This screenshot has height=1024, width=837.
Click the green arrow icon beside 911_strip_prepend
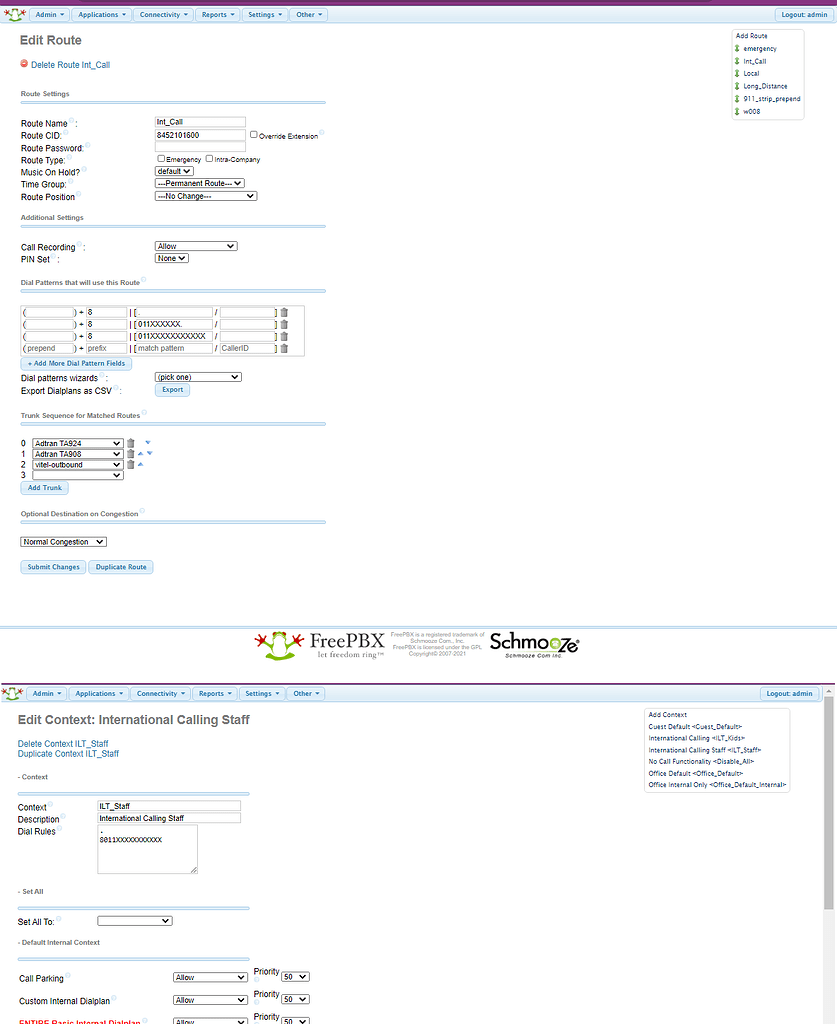pos(737,99)
